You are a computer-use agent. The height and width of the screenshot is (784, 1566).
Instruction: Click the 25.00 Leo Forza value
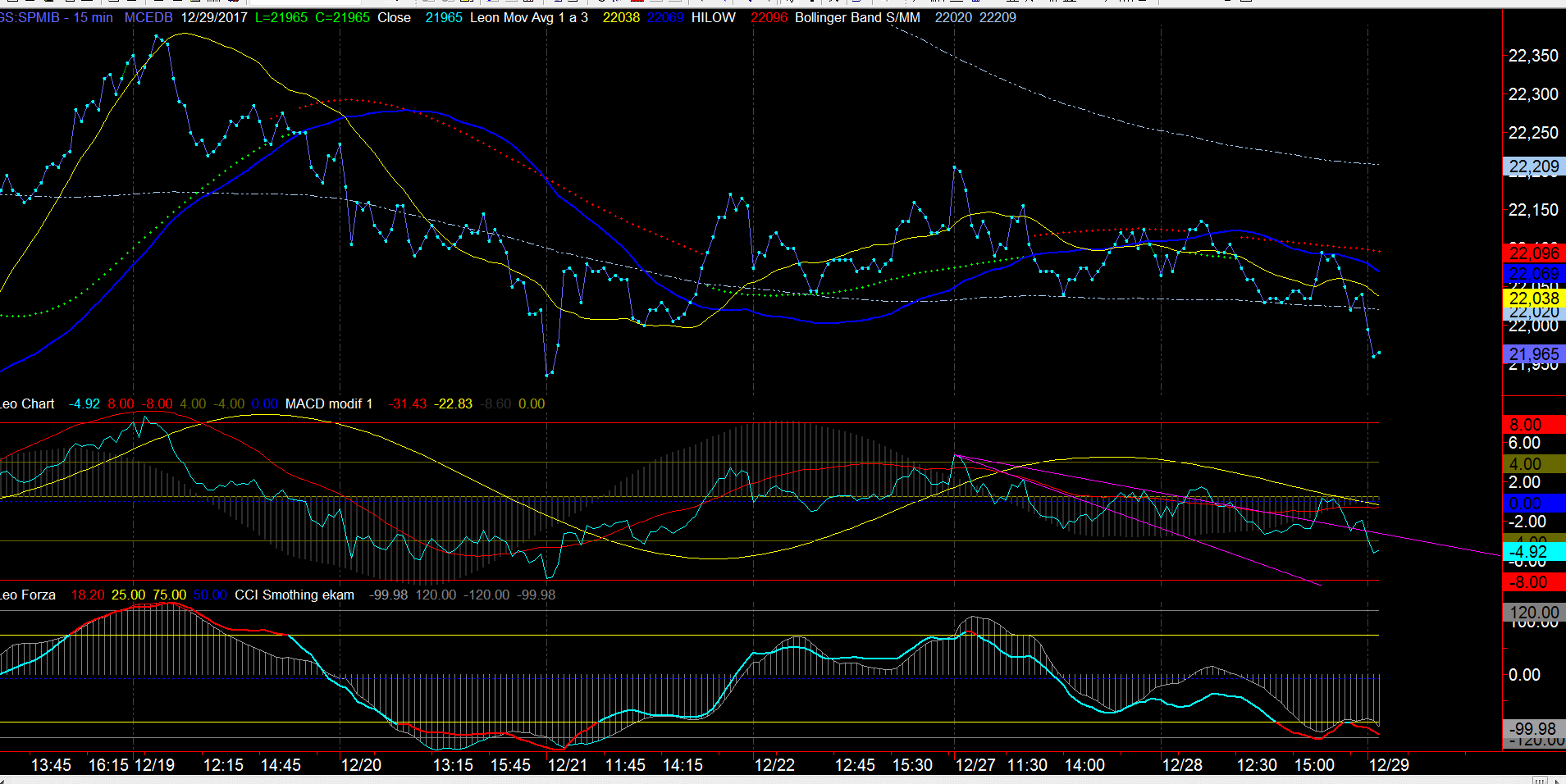tap(129, 595)
